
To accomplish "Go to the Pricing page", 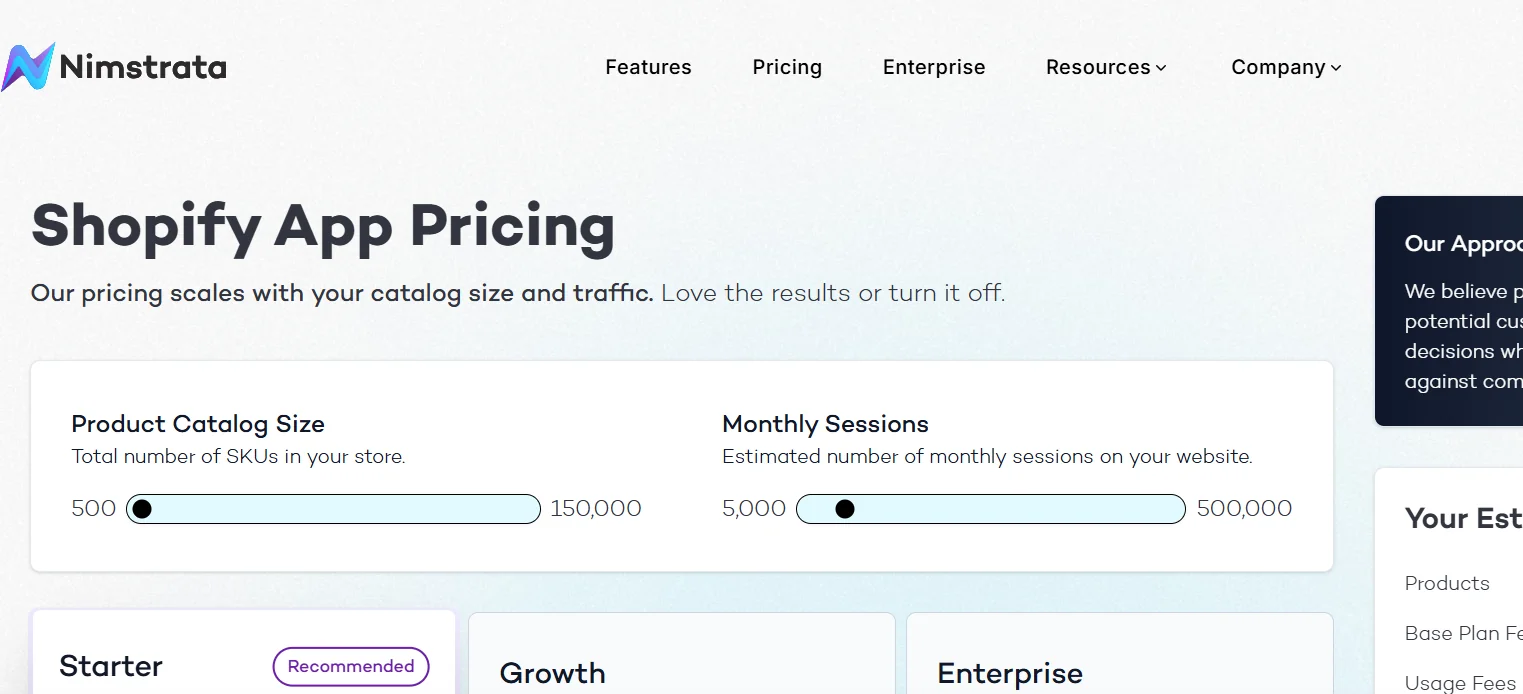I will [787, 67].
